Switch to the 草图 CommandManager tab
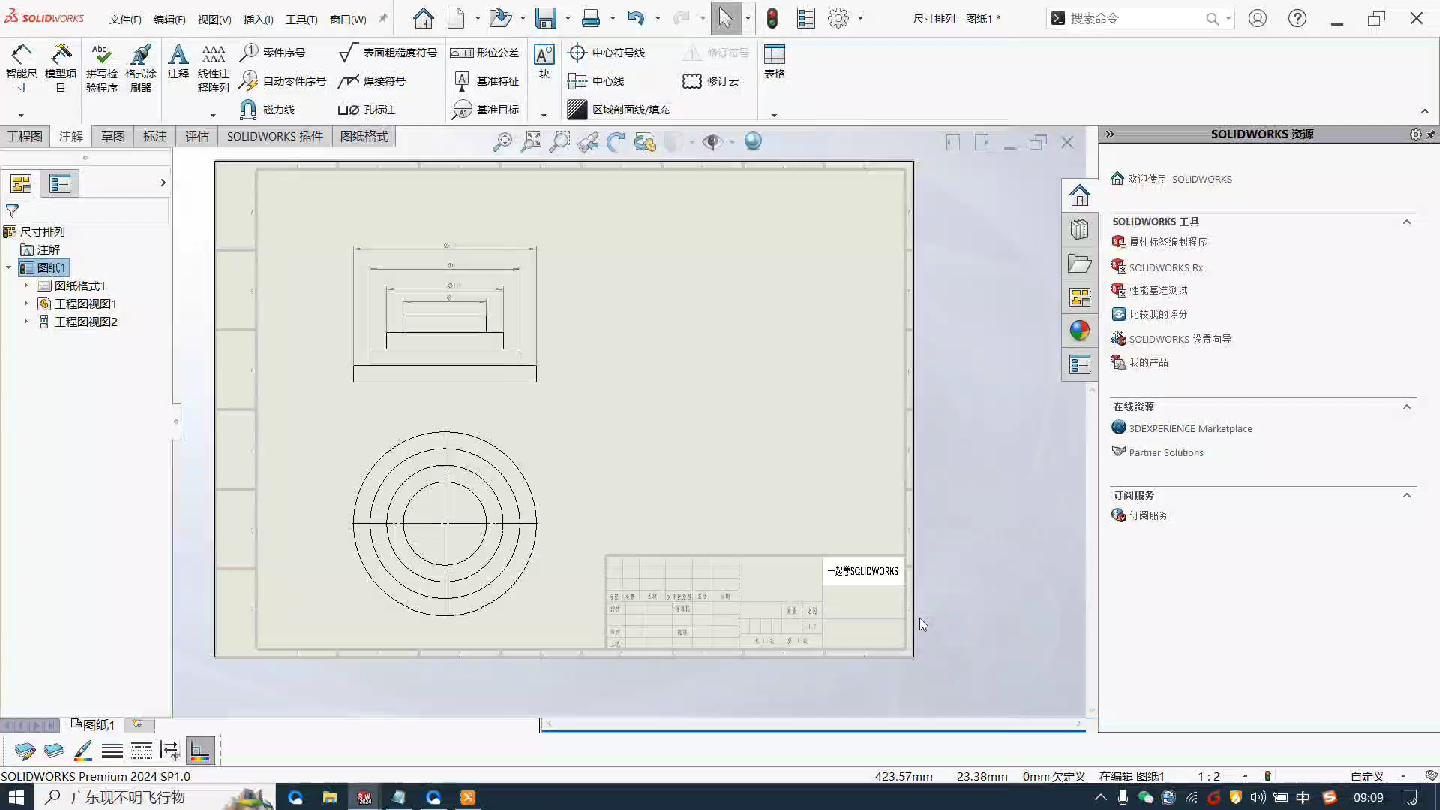This screenshot has width=1440, height=810. [111, 136]
